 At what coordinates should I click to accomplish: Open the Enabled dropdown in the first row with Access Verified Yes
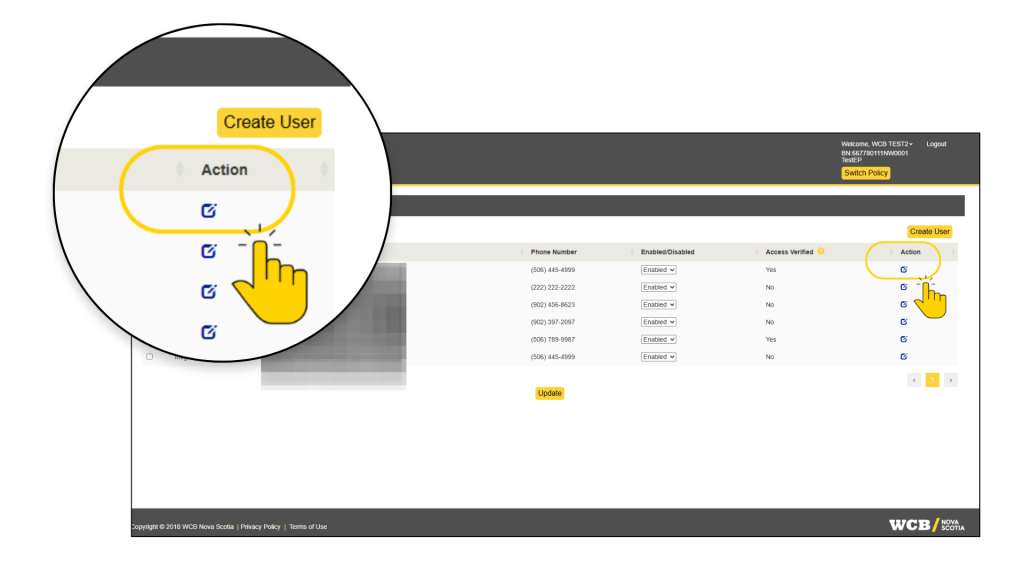658,270
